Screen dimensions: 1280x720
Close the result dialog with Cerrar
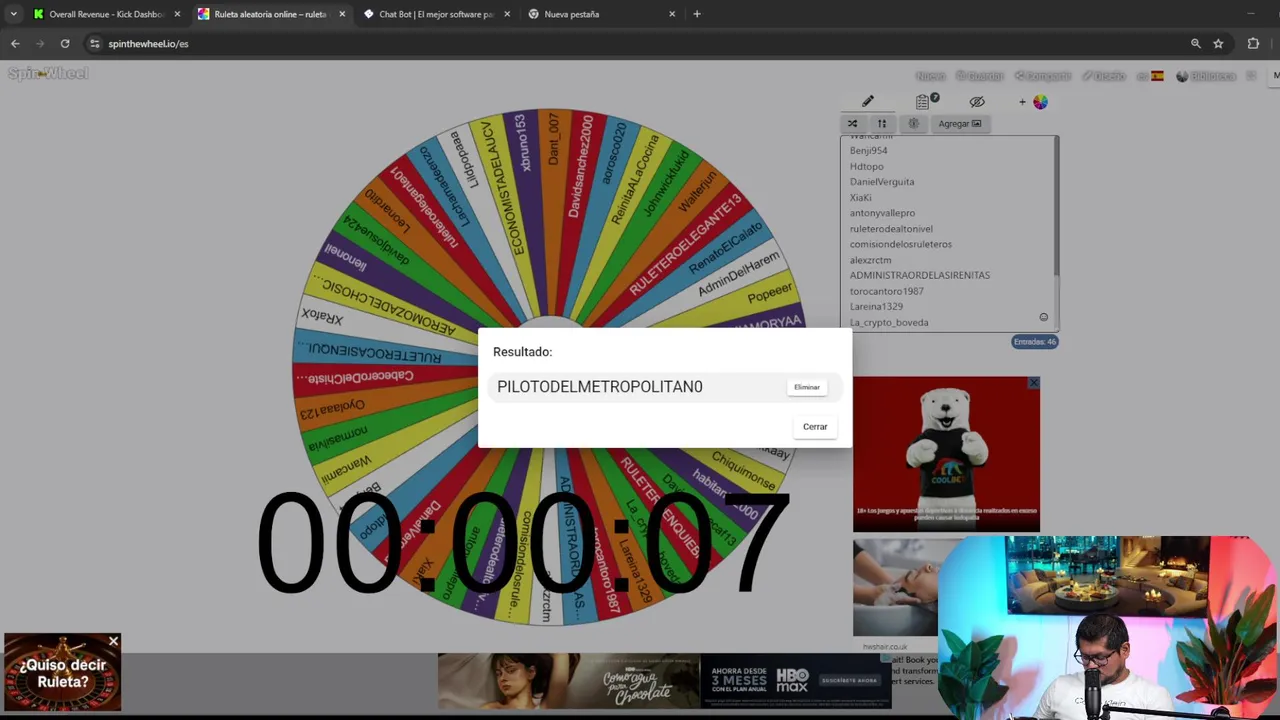click(x=815, y=427)
